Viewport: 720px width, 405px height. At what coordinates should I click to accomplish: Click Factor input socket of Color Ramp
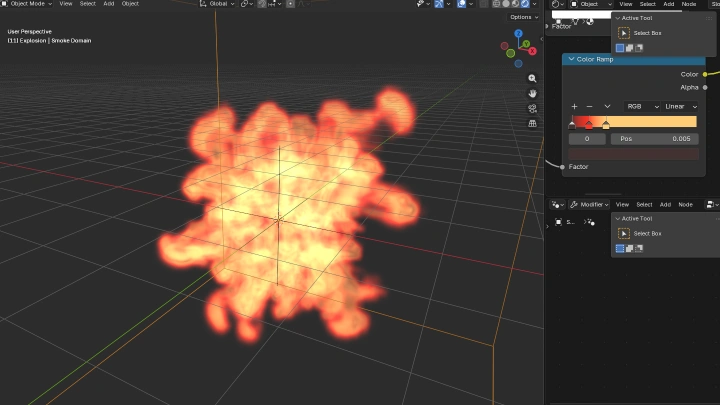562,167
